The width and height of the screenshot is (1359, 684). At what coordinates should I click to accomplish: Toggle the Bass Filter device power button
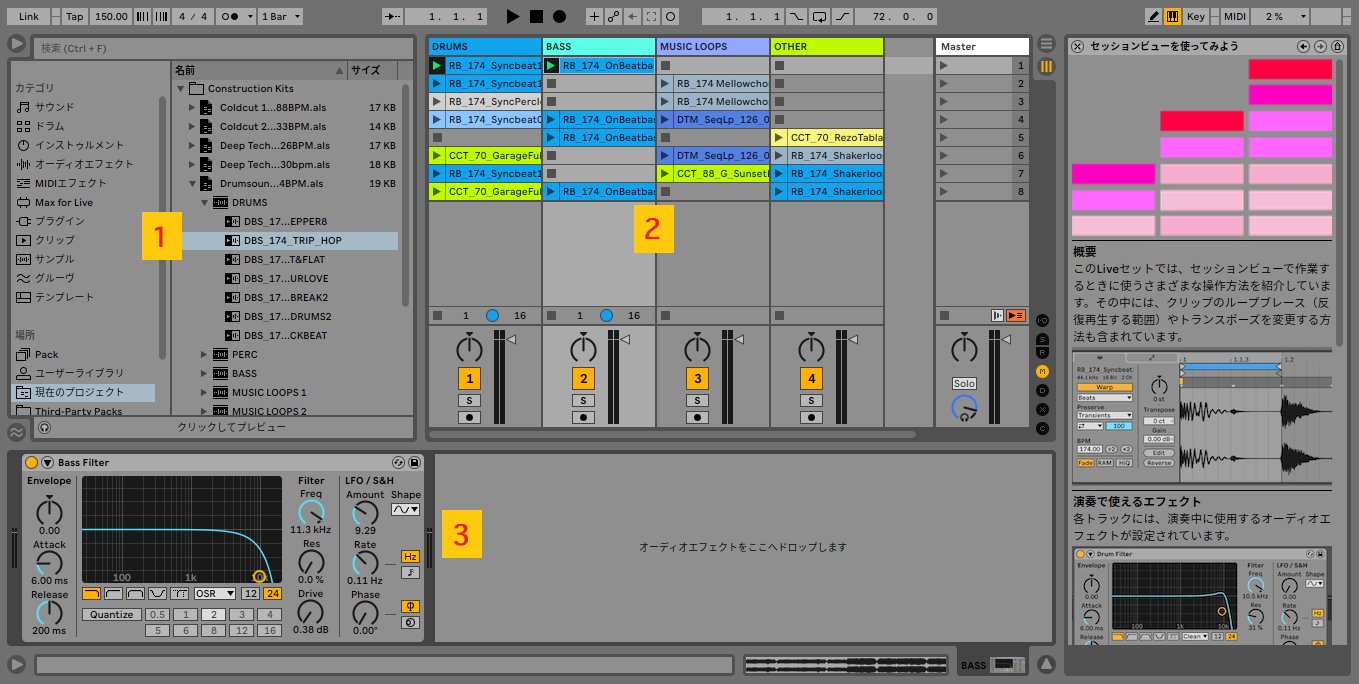tap(31, 462)
